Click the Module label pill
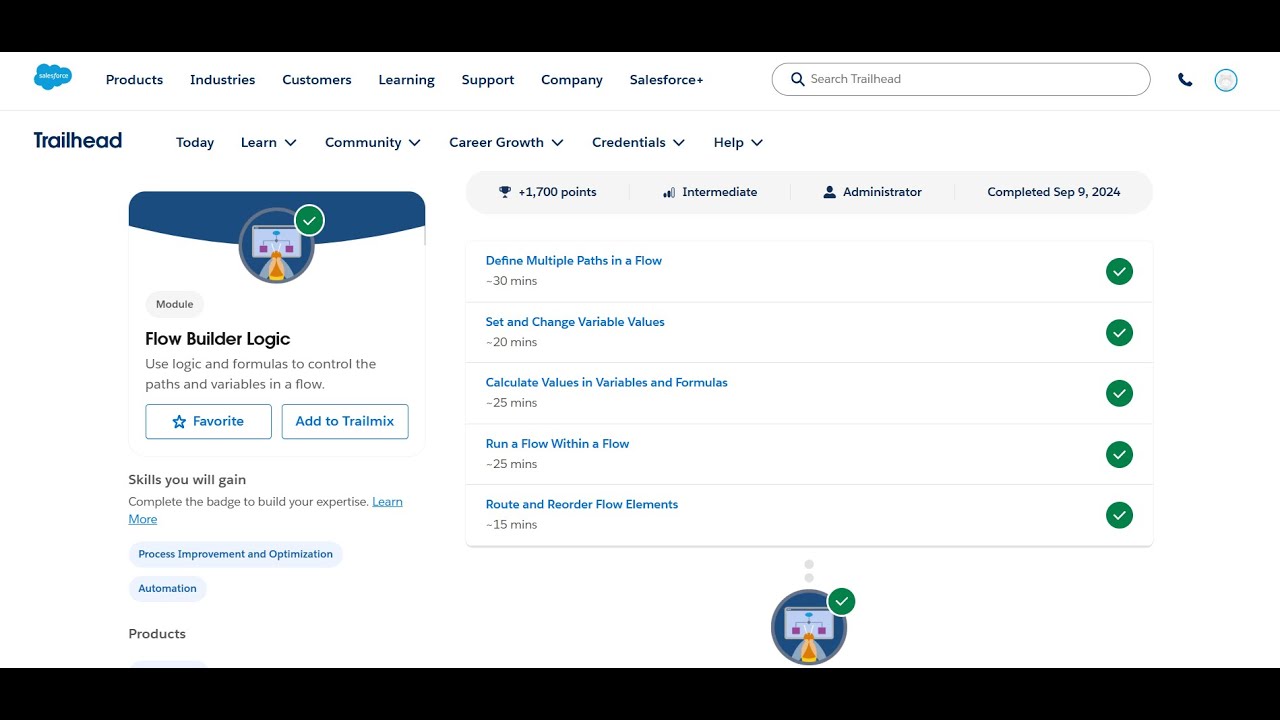Screen dimensions: 1280x720 point(175,304)
